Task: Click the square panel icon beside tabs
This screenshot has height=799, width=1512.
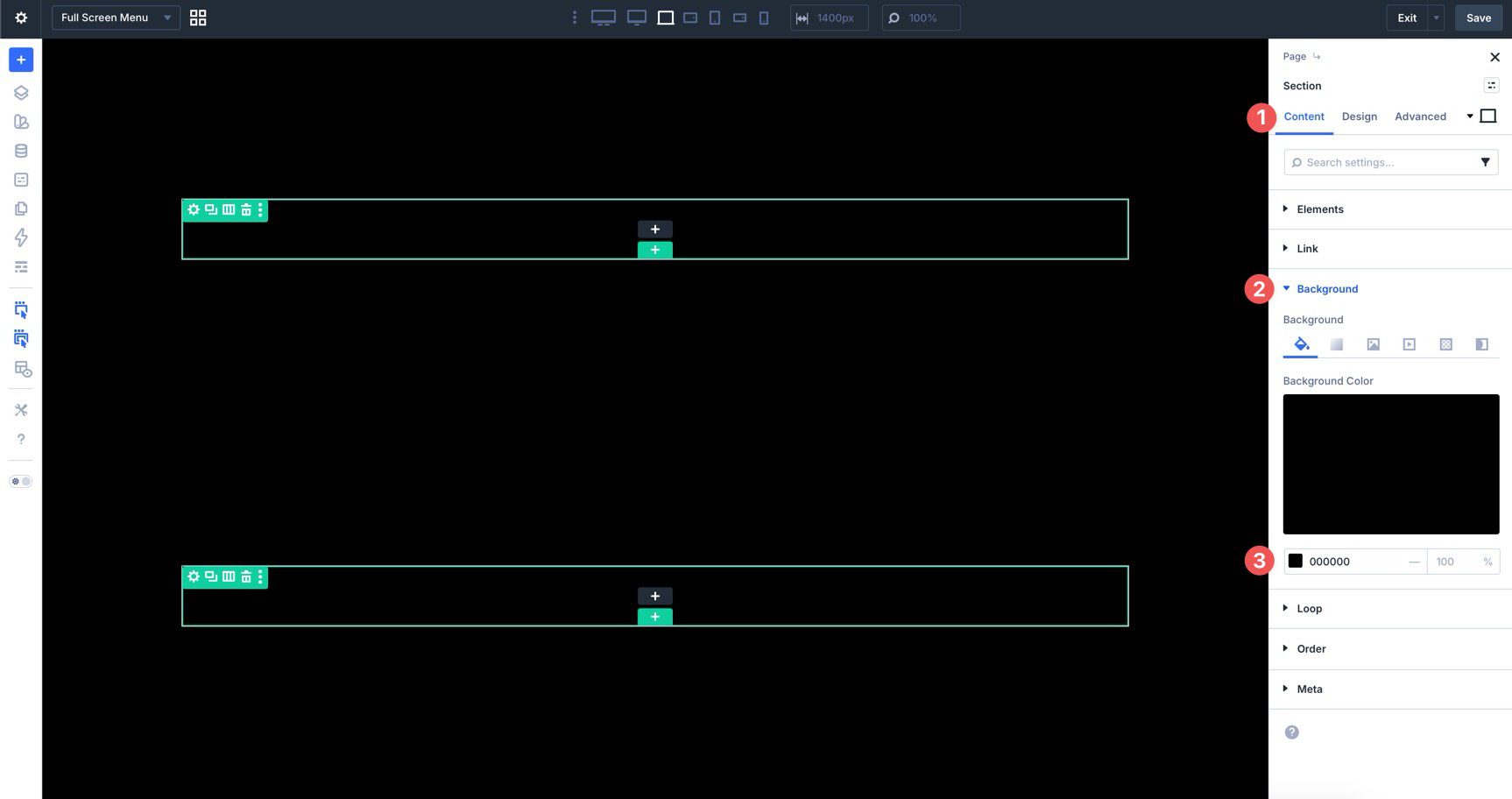Action: tap(1487, 116)
